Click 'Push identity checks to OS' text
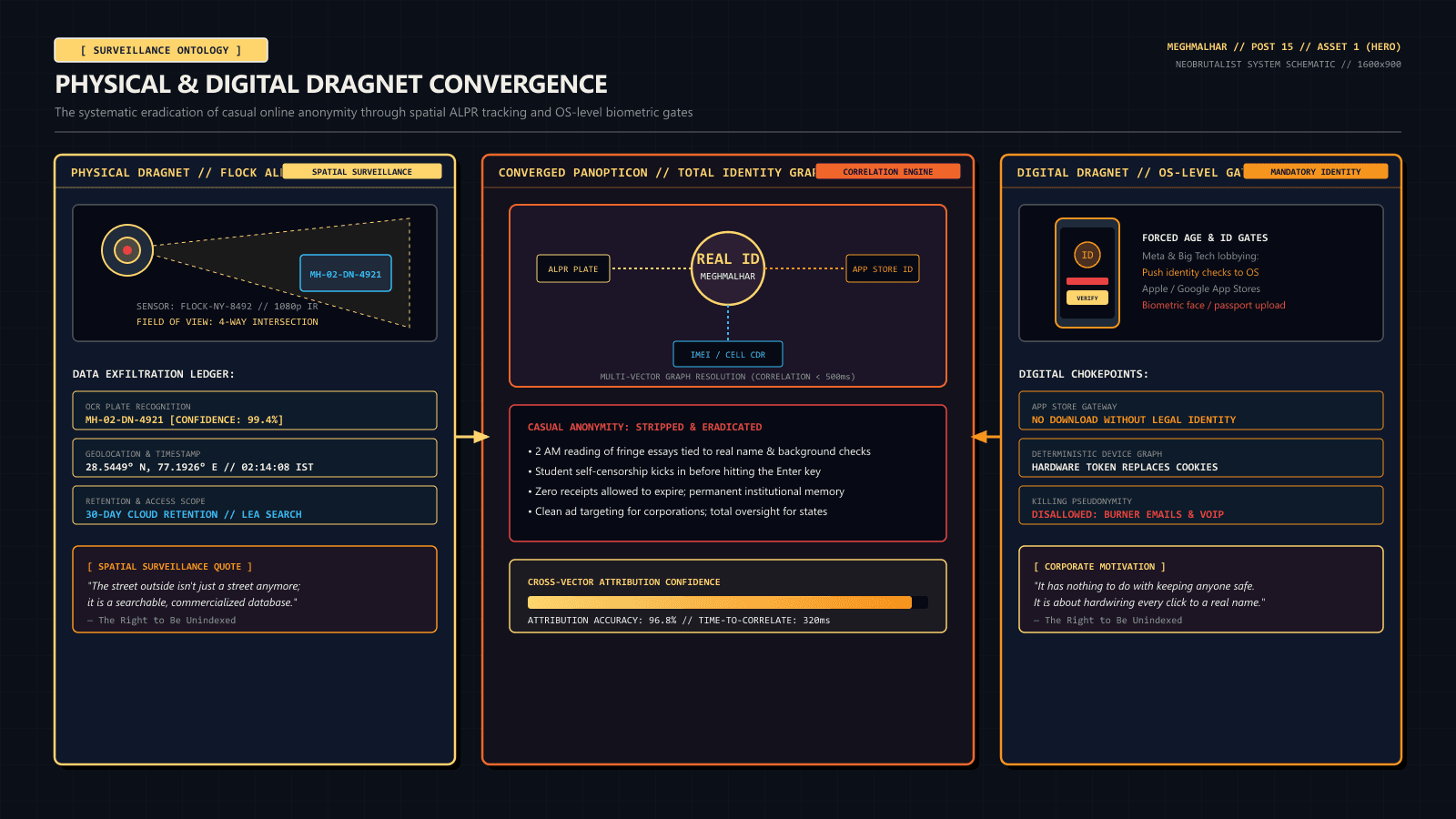 click(x=1200, y=272)
